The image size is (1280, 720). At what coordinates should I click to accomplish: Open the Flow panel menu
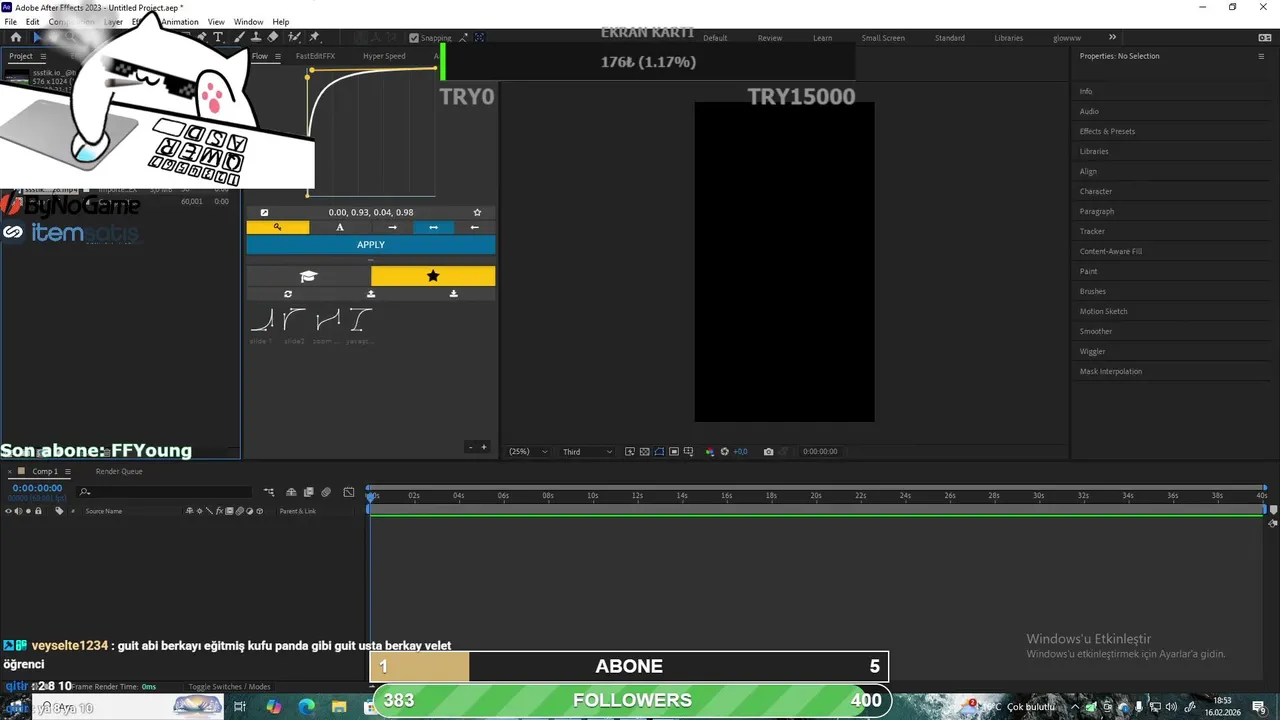278,56
